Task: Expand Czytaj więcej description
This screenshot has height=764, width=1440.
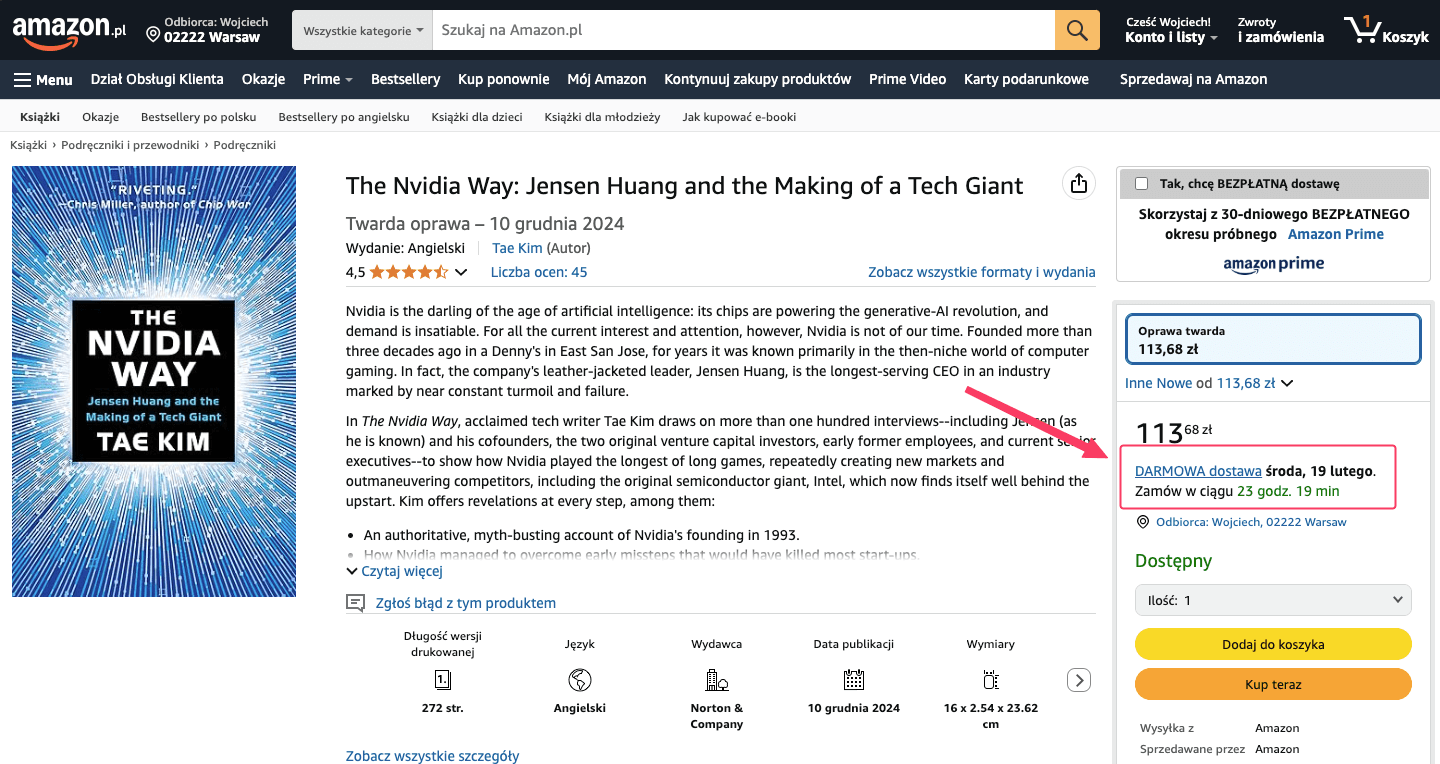Action: (x=394, y=571)
